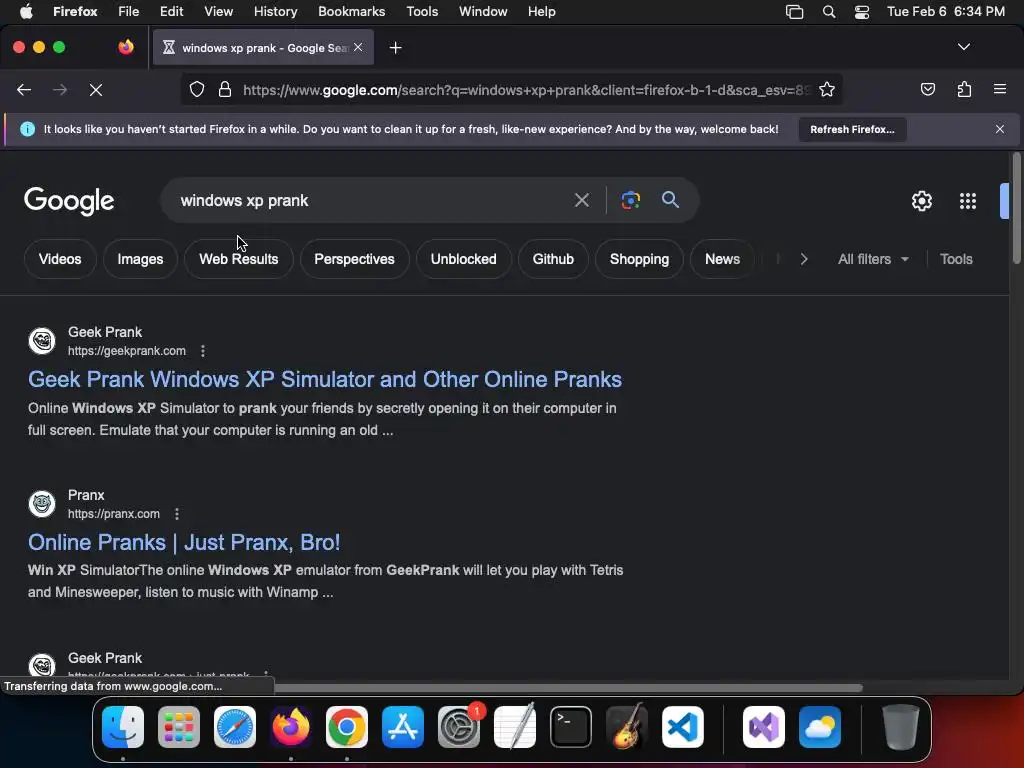Open the Firefox View icon

coord(126,47)
